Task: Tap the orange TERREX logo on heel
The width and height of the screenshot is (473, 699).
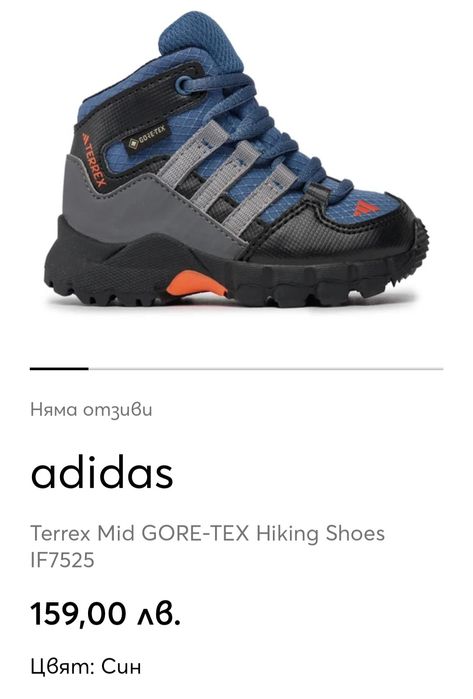Action: click(x=95, y=160)
